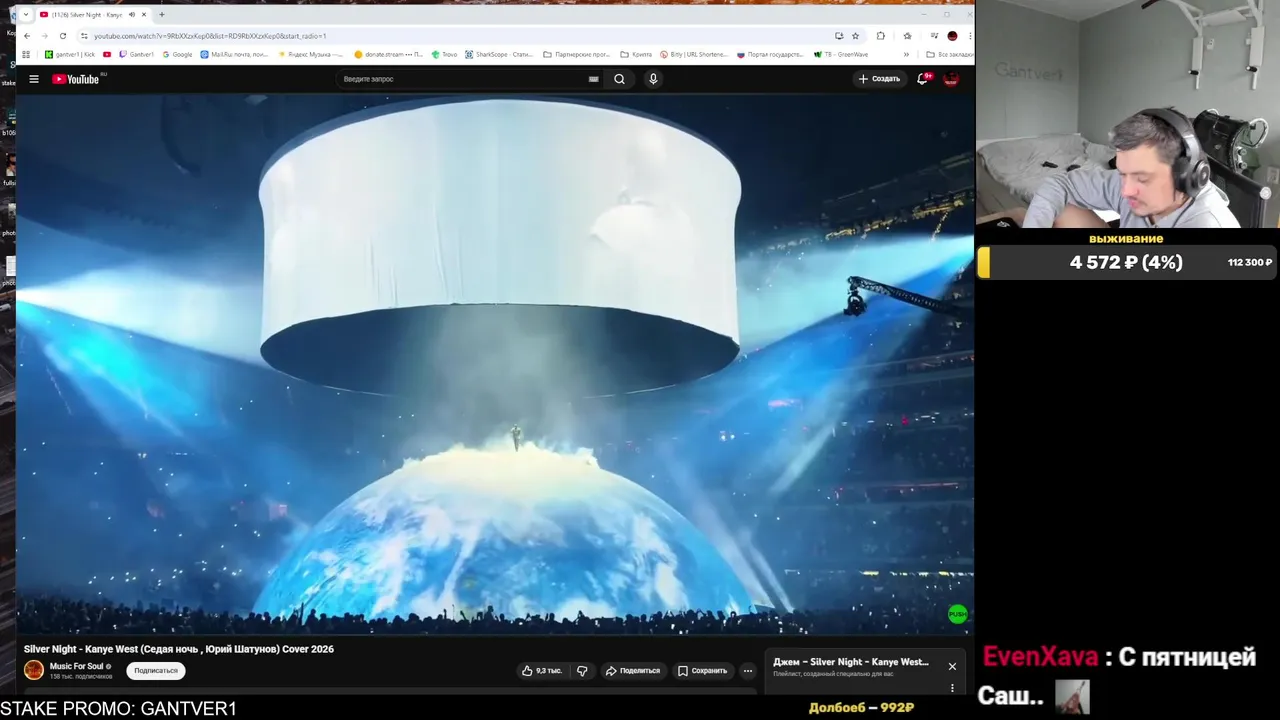Mute the tab via its speaker icon
Image resolution: width=1280 pixels, height=720 pixels.
[x=132, y=15]
